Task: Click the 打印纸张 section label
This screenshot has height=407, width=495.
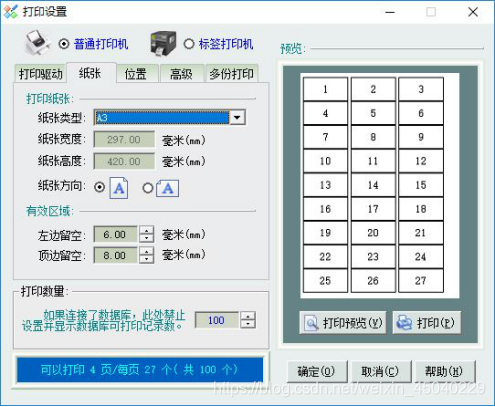Action: tap(50, 99)
